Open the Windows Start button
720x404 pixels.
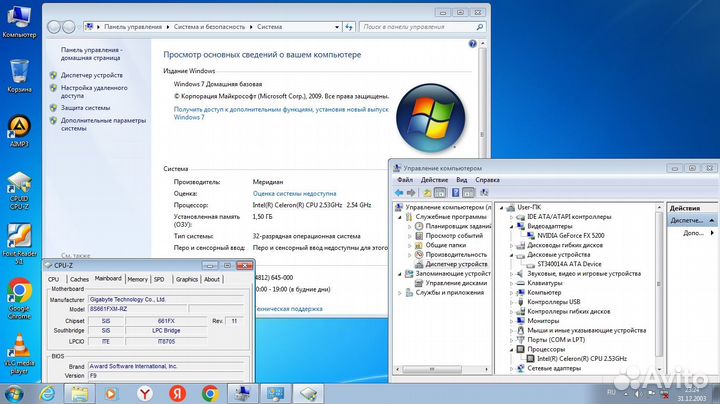tap(14, 394)
